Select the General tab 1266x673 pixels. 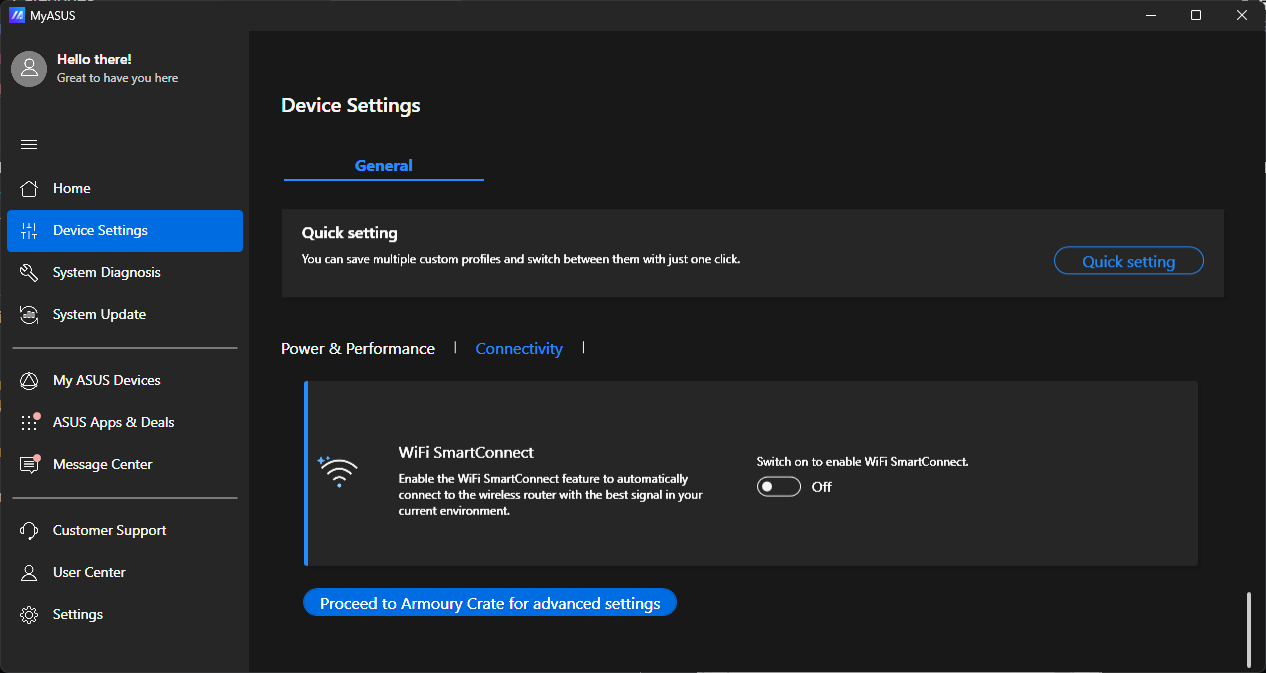(x=384, y=166)
